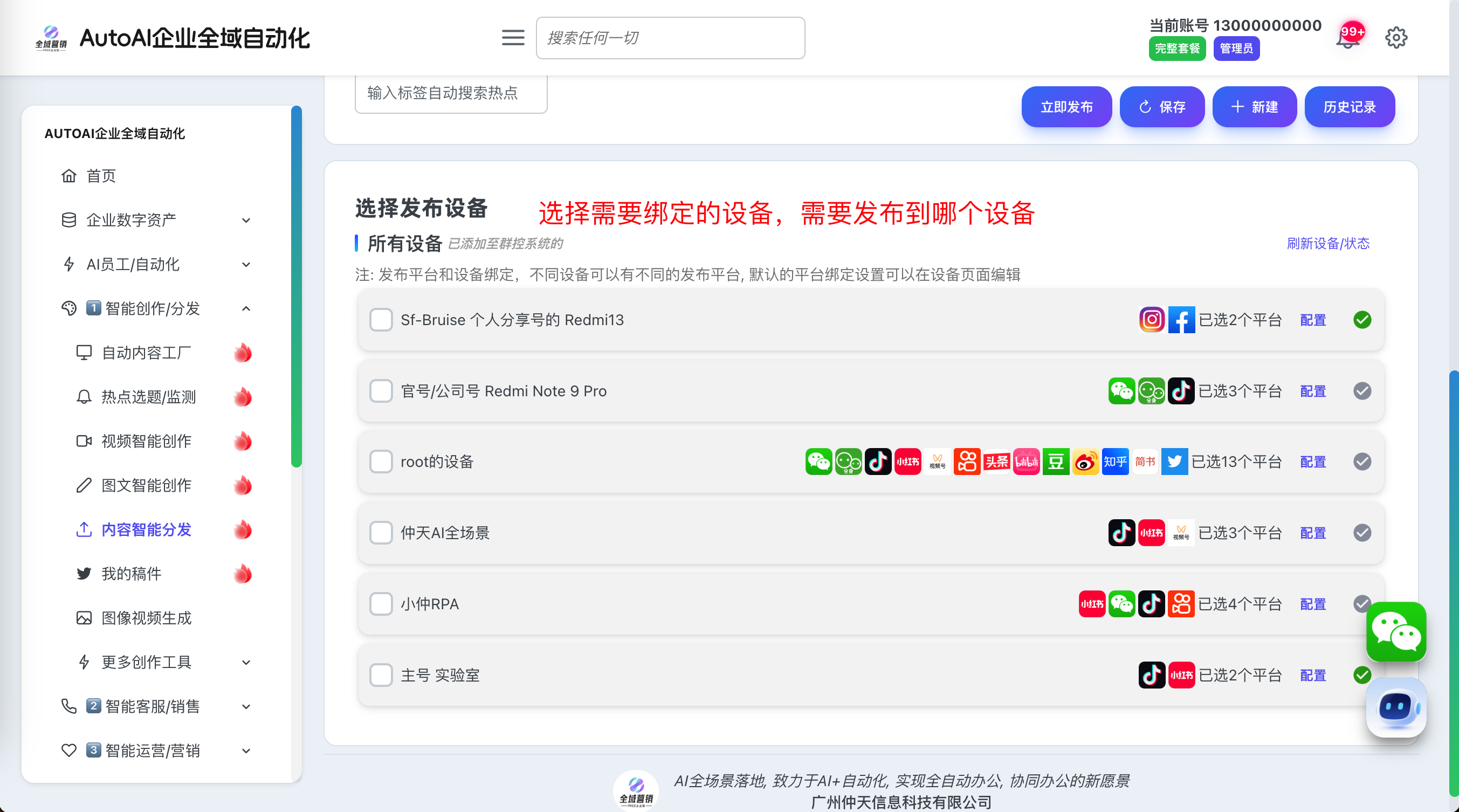The height and width of the screenshot is (812, 1459).
Task: Click the Twitter icon in the root device row
Action: pyautogui.click(x=1174, y=462)
